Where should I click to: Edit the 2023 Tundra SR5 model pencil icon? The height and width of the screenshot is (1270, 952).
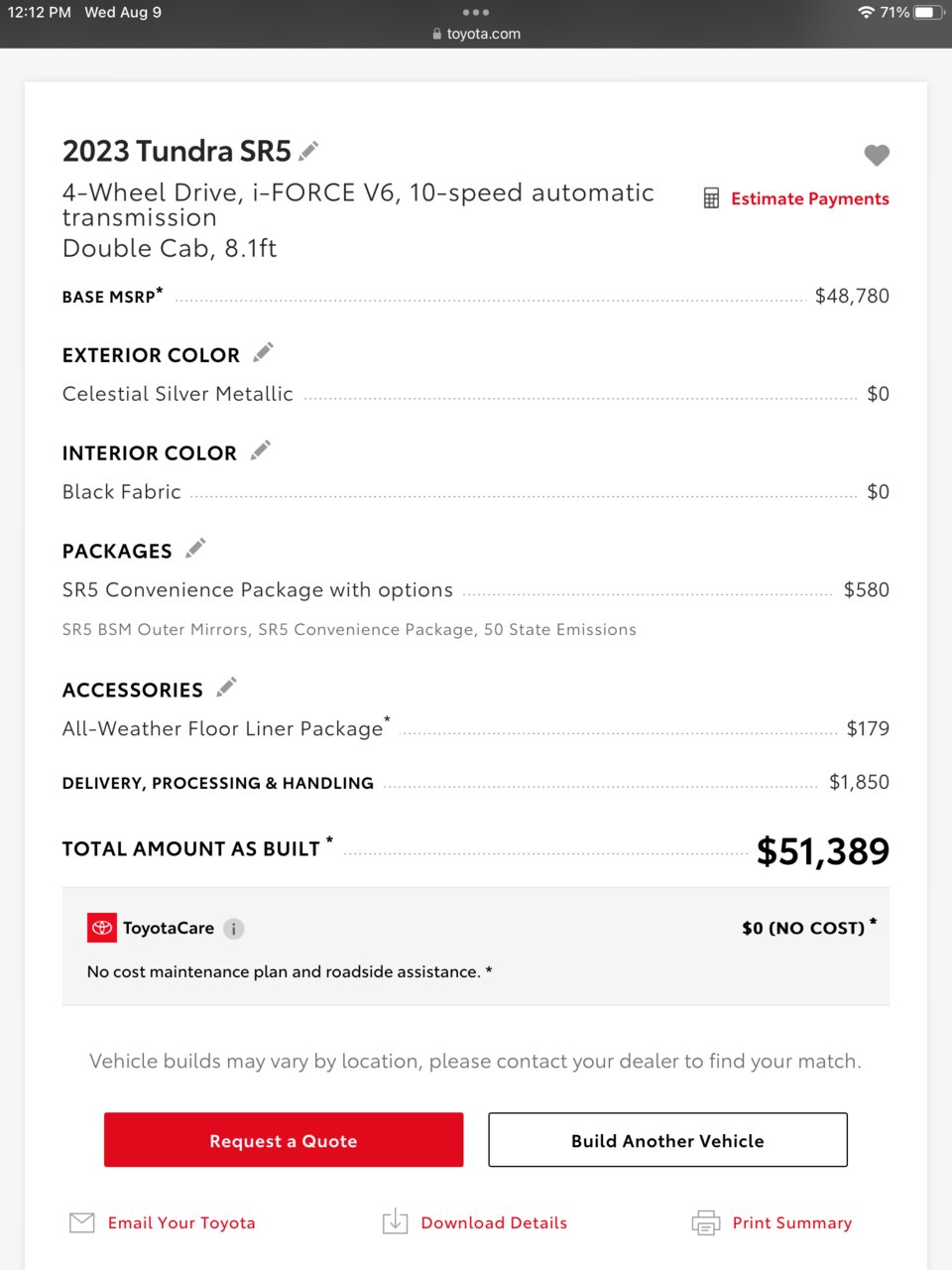[308, 151]
